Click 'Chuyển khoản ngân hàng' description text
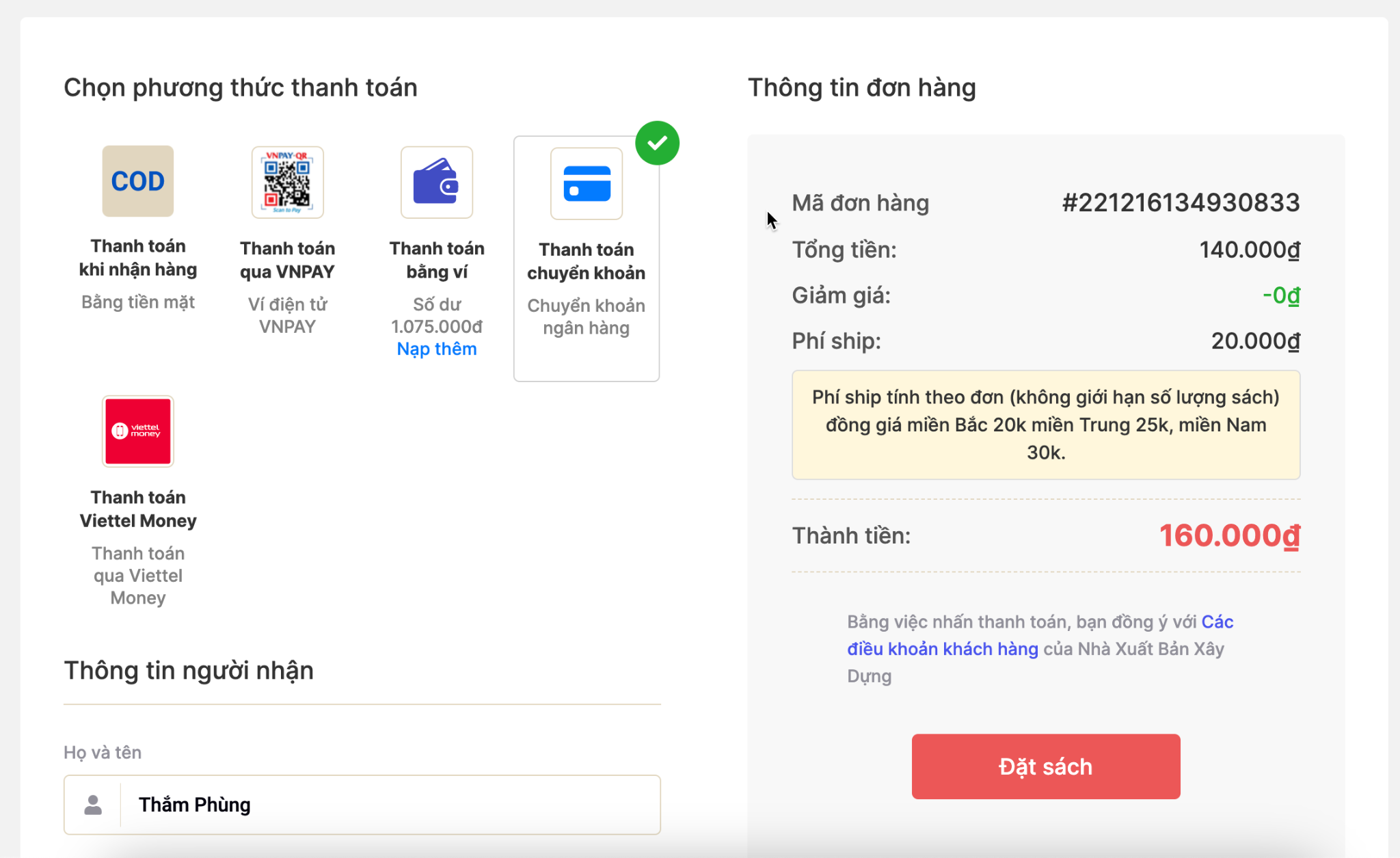The image size is (1400, 858). pos(587,317)
